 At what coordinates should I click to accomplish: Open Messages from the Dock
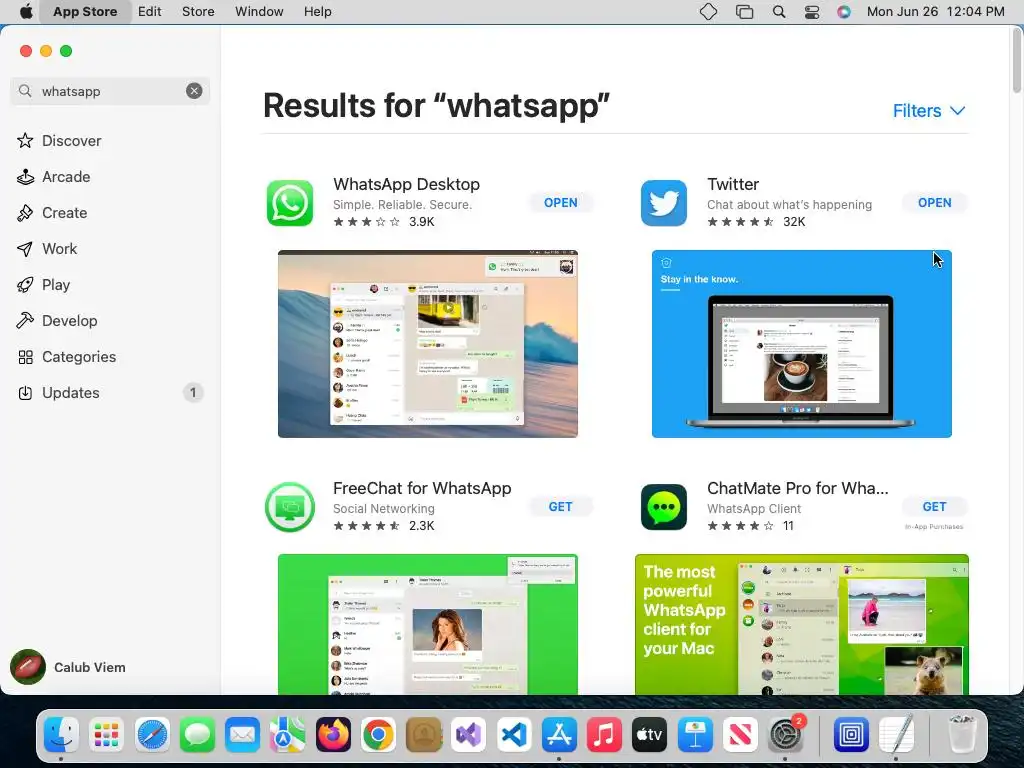pos(197,734)
